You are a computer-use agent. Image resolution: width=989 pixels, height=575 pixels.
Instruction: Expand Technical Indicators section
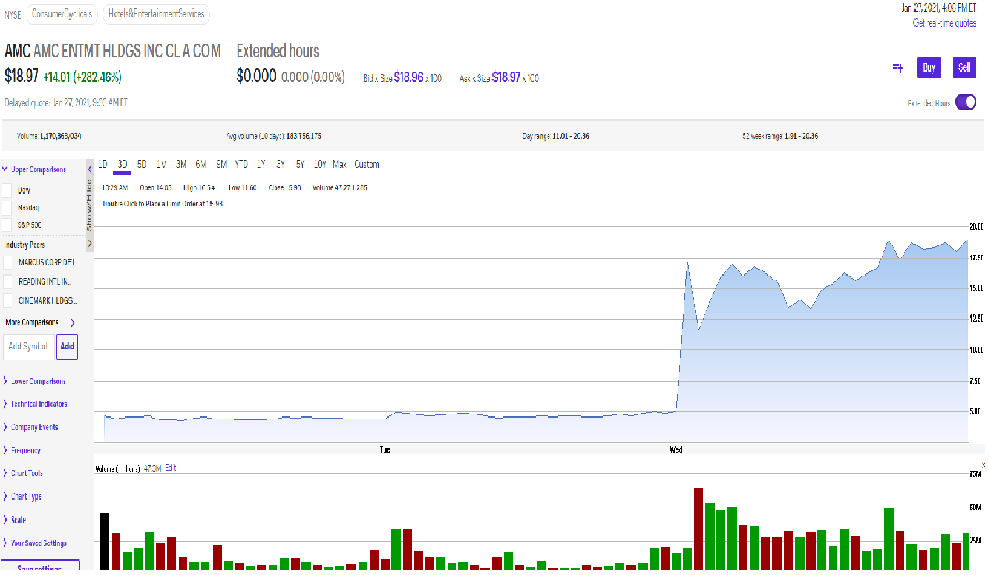point(36,404)
